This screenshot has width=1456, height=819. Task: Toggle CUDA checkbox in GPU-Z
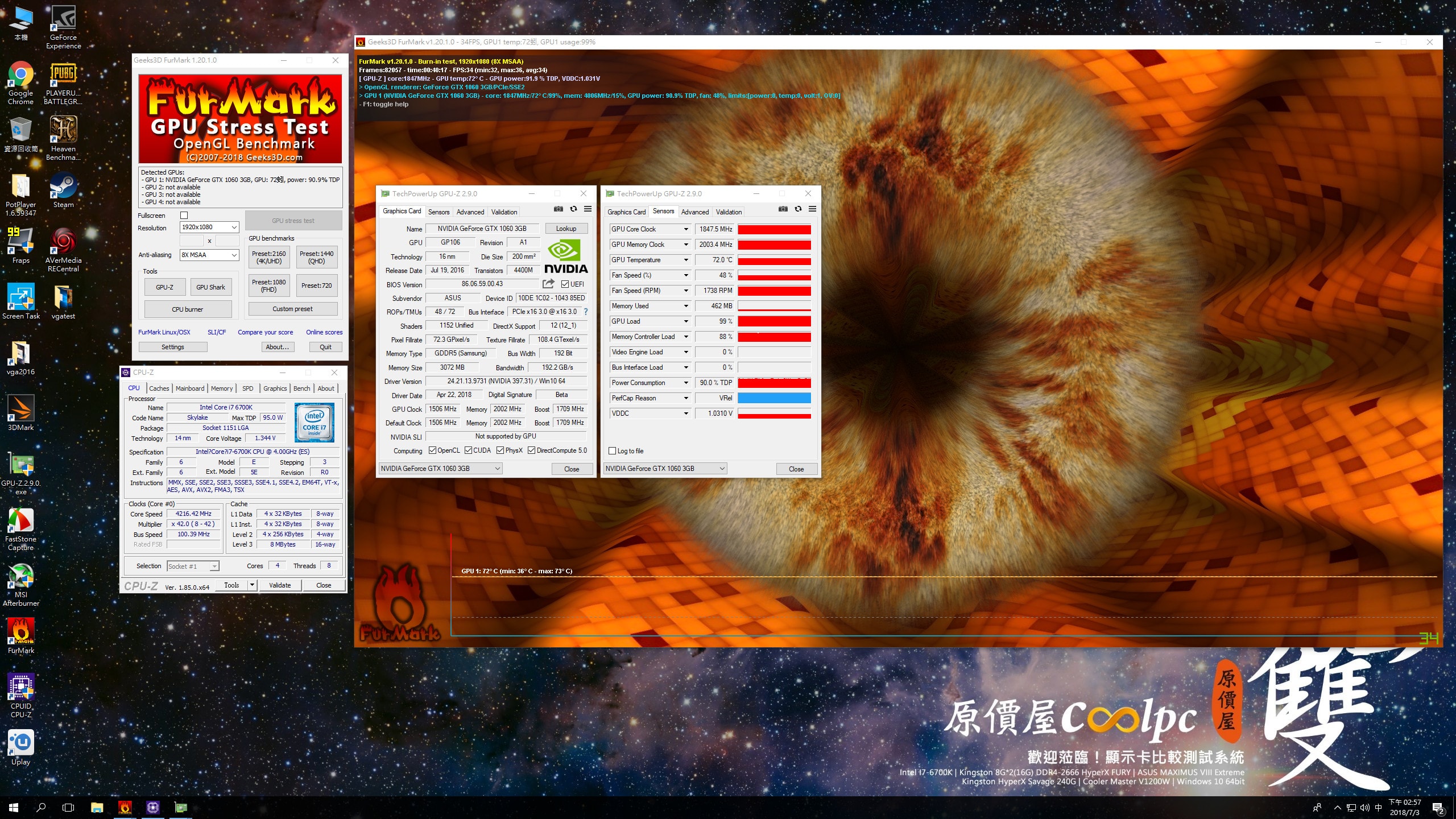(x=468, y=450)
